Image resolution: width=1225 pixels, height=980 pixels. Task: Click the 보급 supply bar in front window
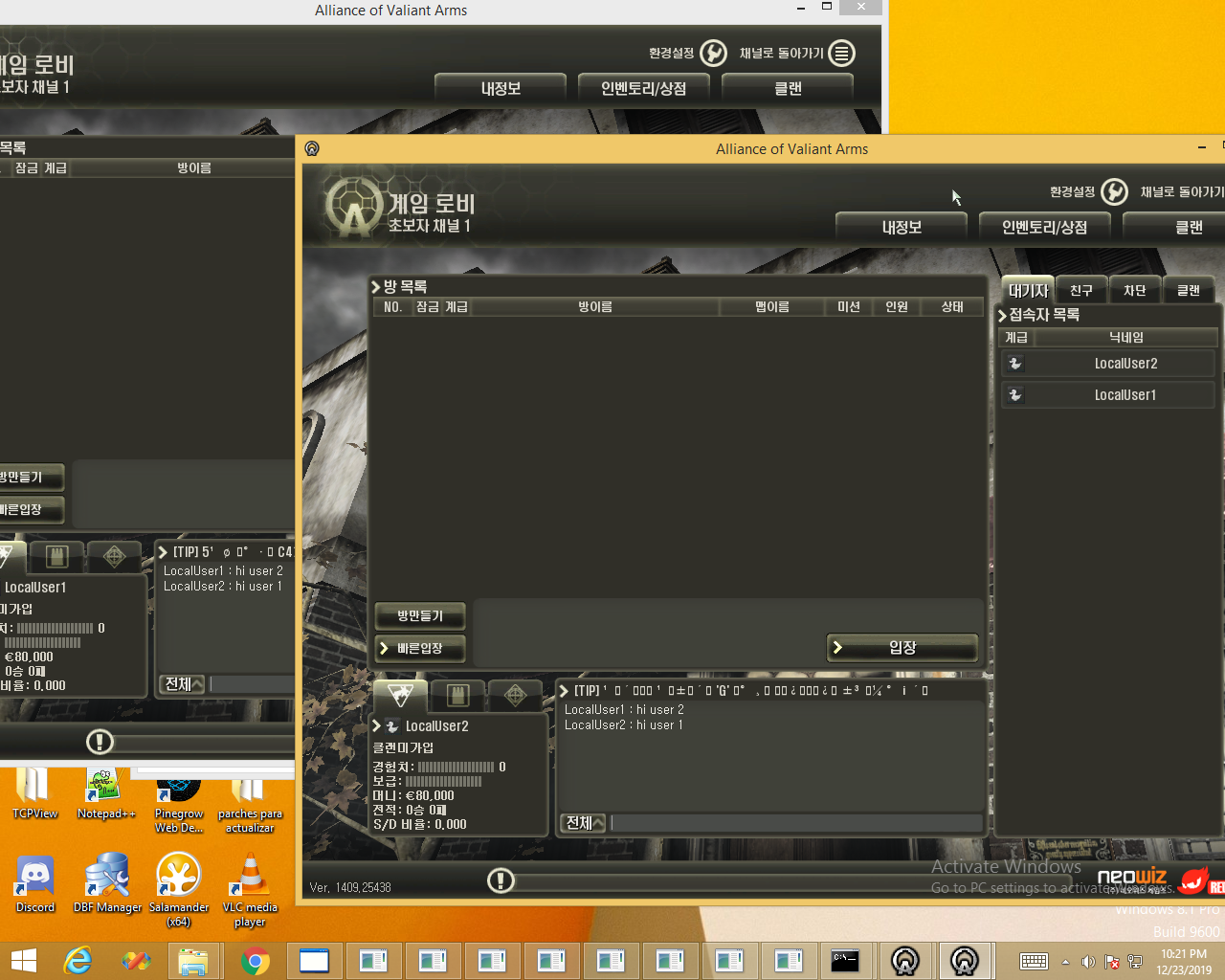[444, 781]
